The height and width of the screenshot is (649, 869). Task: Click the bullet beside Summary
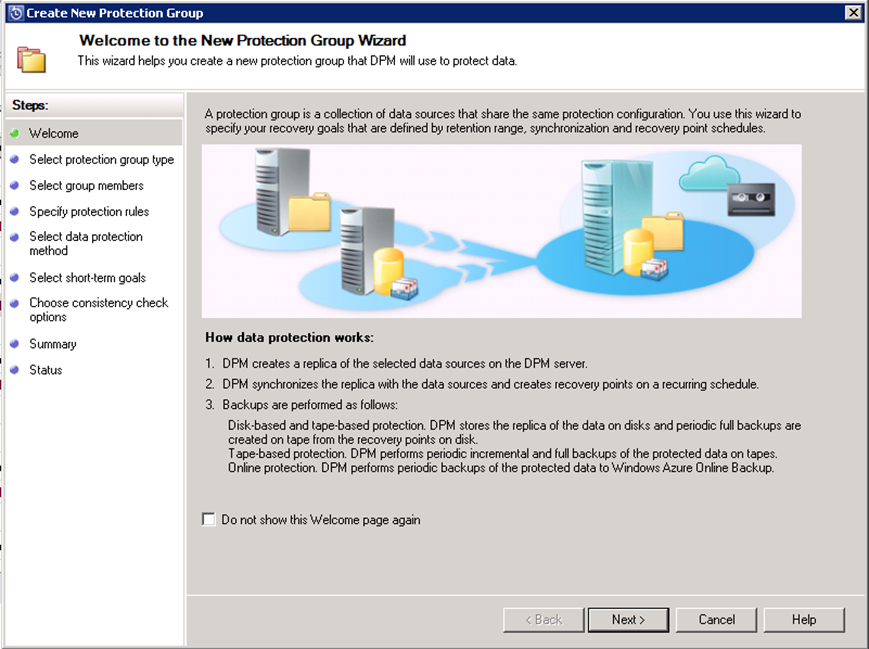[x=15, y=344]
